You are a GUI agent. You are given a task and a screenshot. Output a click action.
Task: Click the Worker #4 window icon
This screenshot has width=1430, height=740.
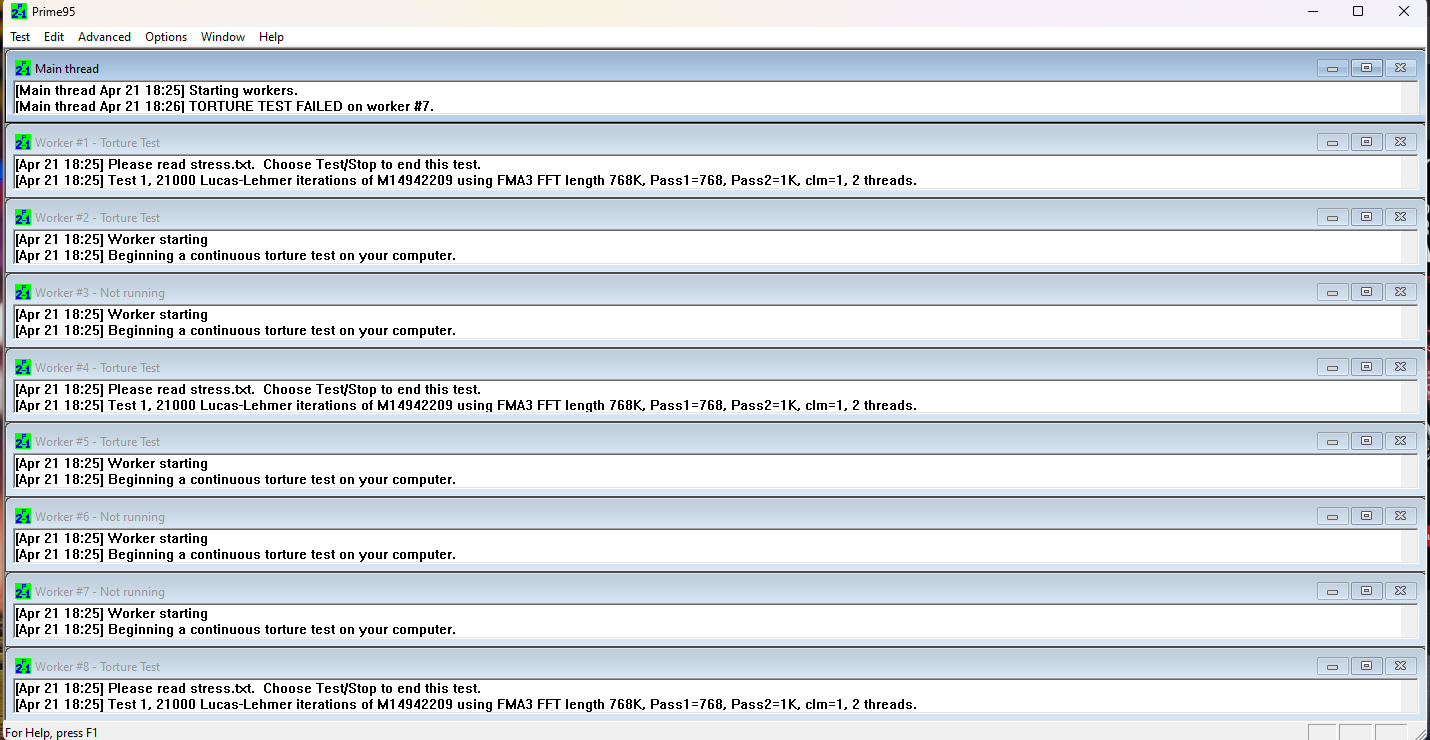pos(23,367)
